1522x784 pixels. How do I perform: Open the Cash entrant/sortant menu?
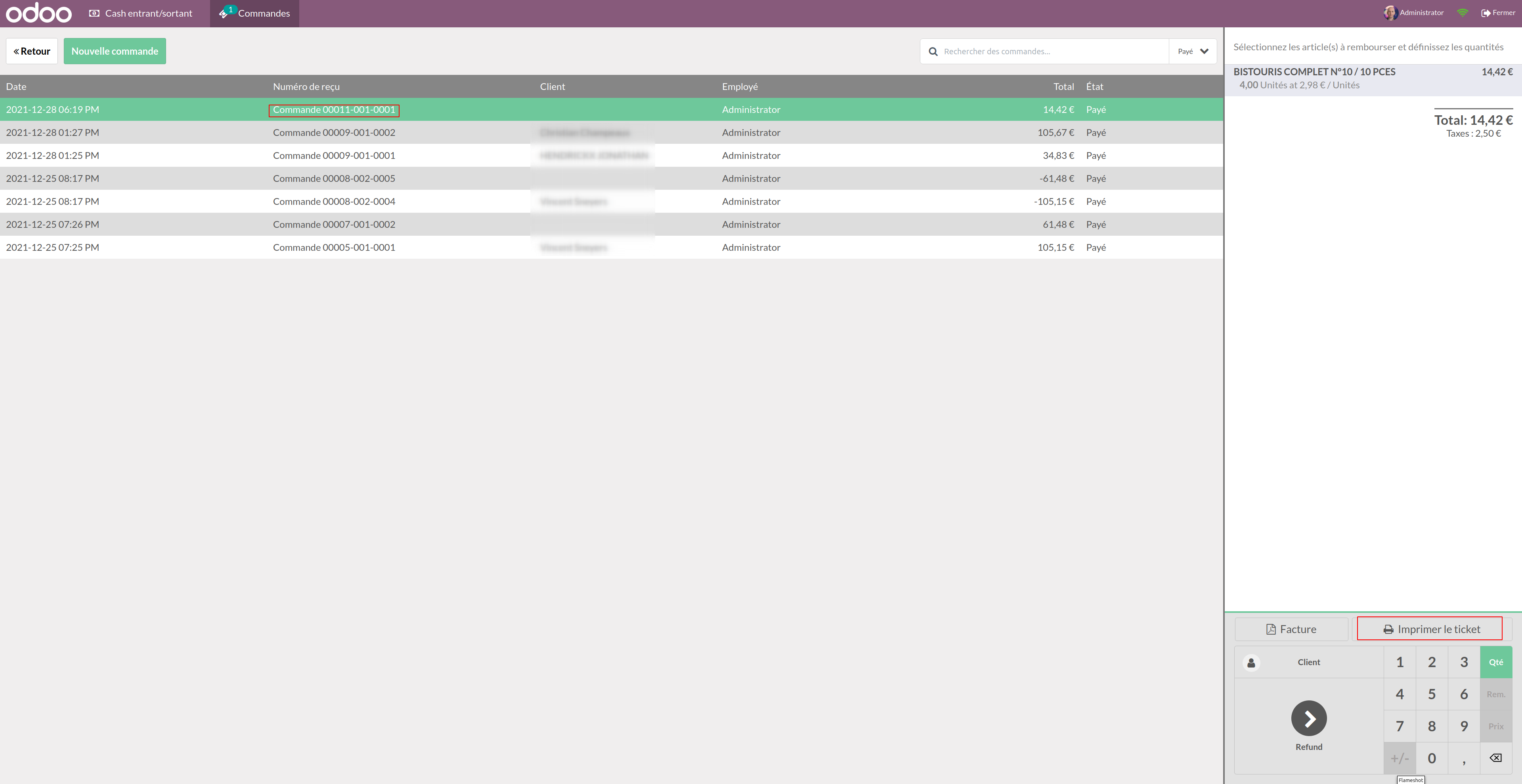pos(141,13)
